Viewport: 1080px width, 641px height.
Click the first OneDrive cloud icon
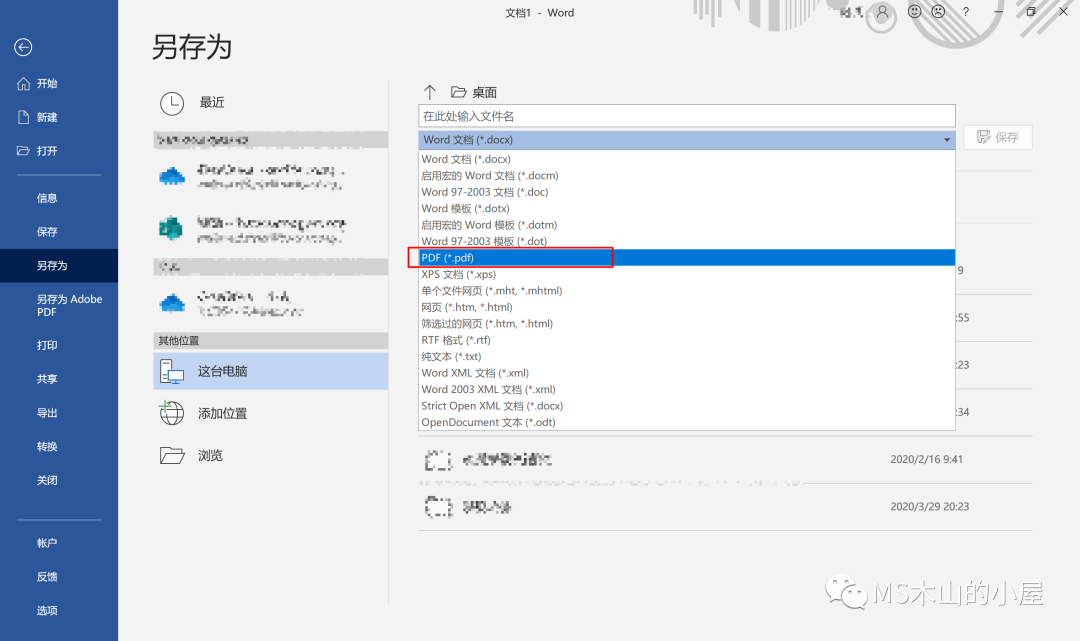172,176
